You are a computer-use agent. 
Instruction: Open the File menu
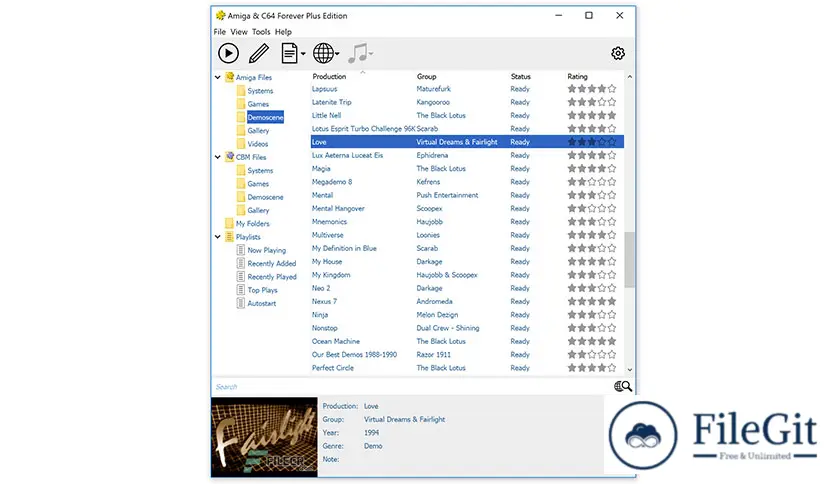[x=220, y=32]
